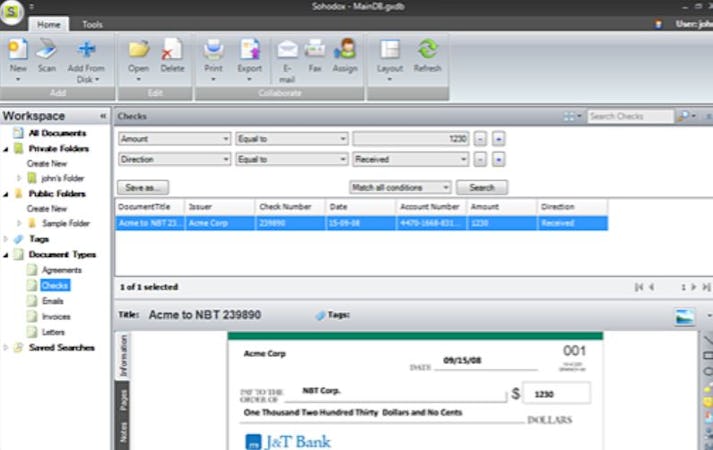
Task: Click the Export icon
Action: coord(250,50)
